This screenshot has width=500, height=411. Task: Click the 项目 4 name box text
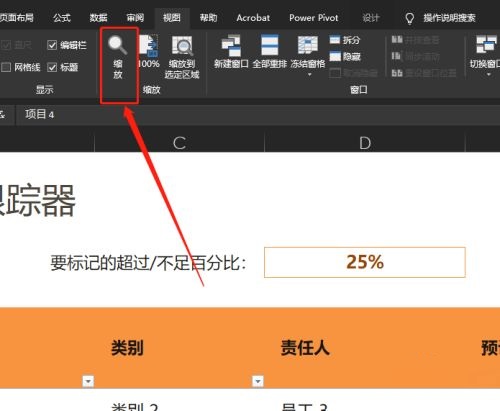[39, 115]
